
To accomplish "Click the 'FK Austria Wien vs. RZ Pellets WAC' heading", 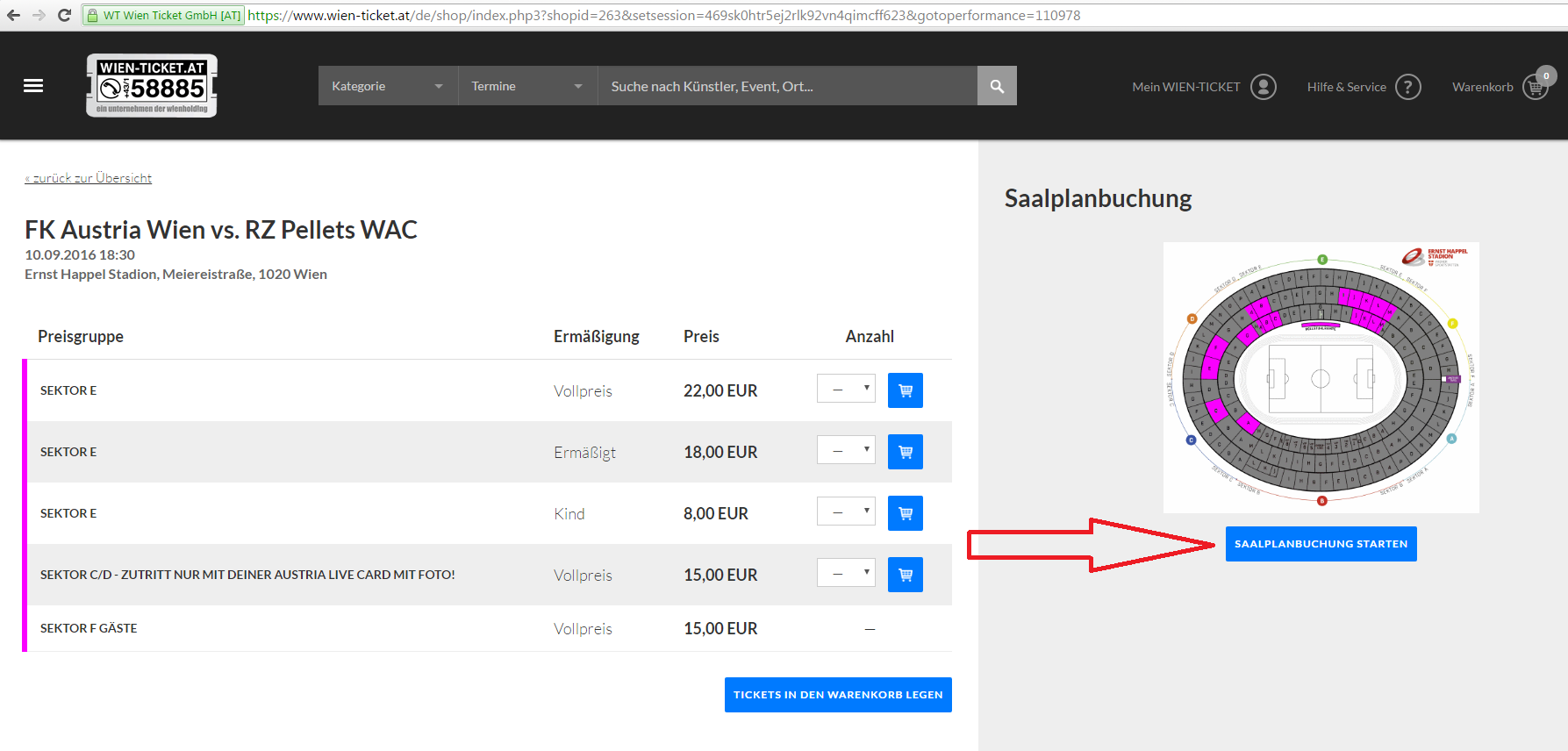I will click(221, 230).
